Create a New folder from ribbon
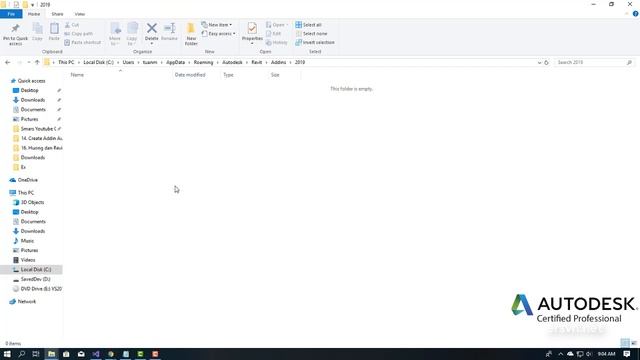Screen dimensions: 640x360 coord(191,34)
